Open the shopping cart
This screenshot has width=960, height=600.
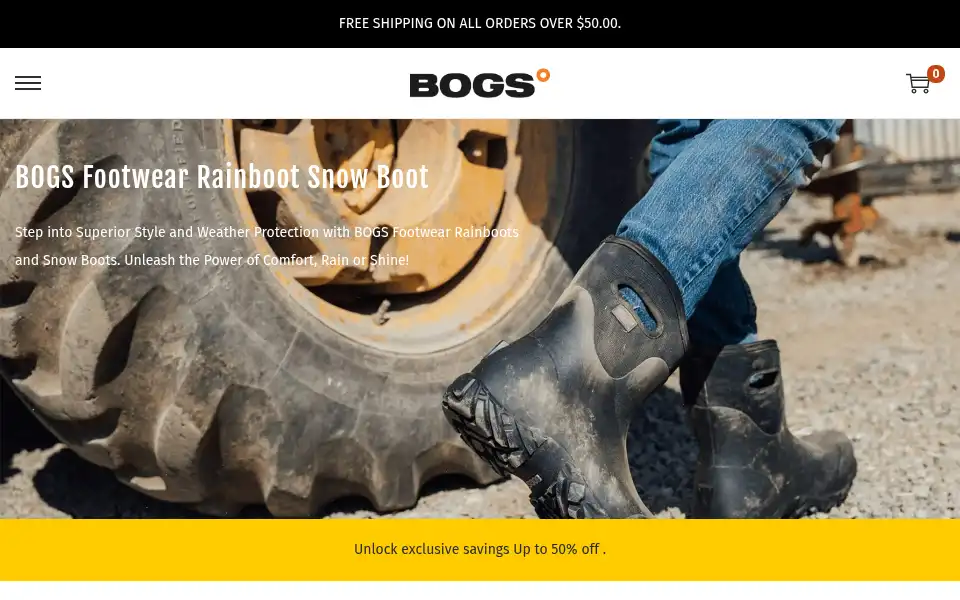click(918, 84)
